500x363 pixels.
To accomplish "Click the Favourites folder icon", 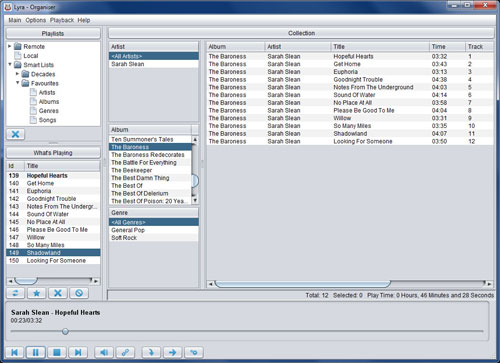I will pos(25,83).
